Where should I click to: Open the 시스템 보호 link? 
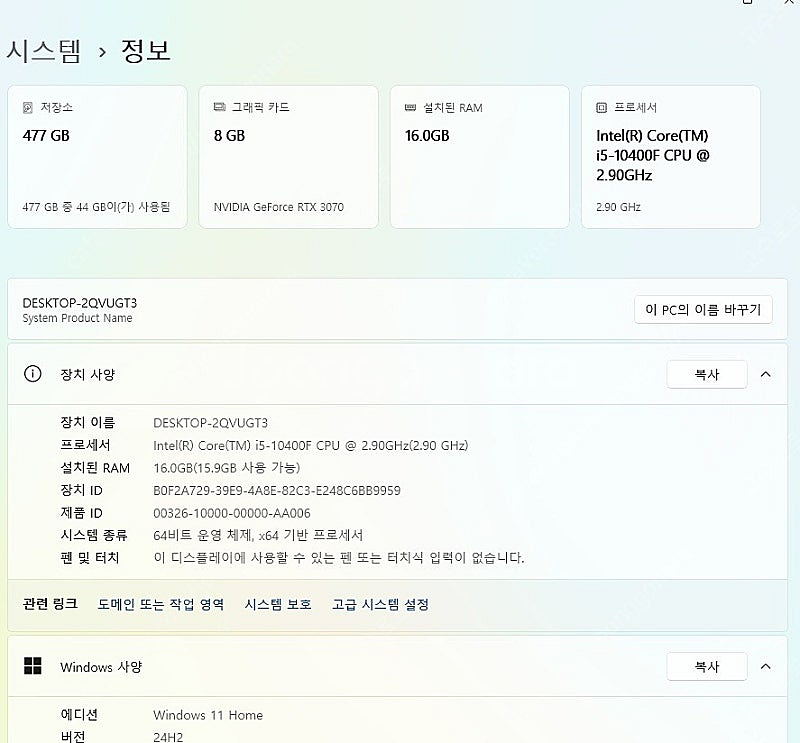pos(278,605)
